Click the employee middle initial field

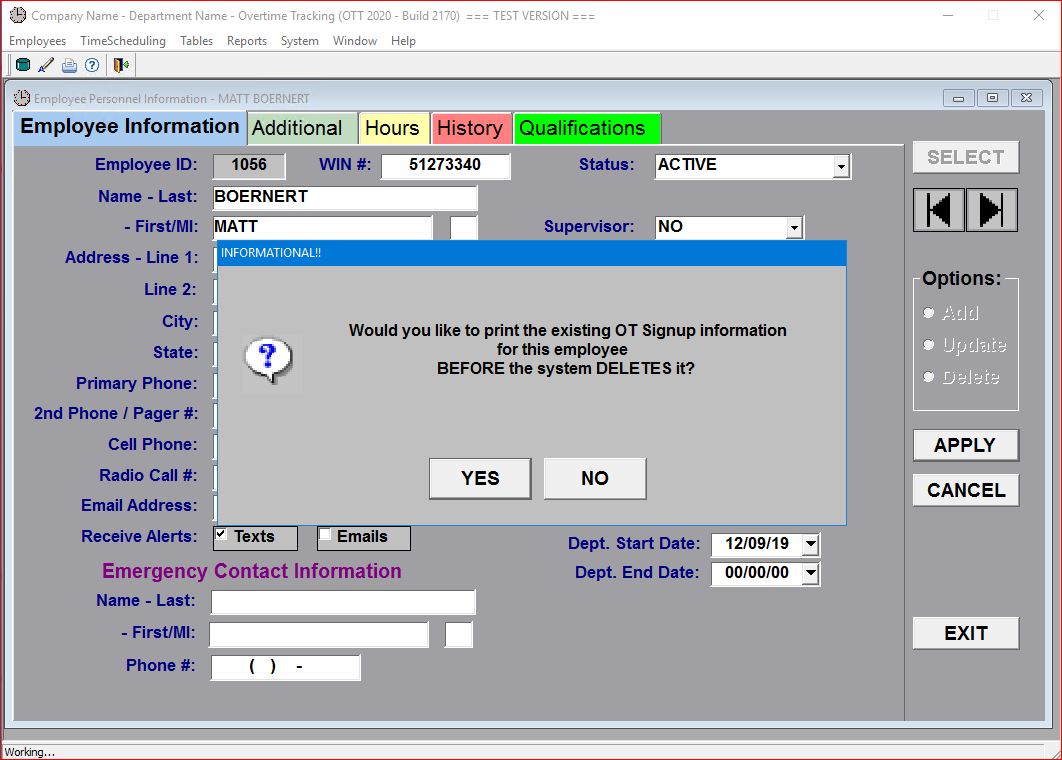pyautogui.click(x=464, y=228)
